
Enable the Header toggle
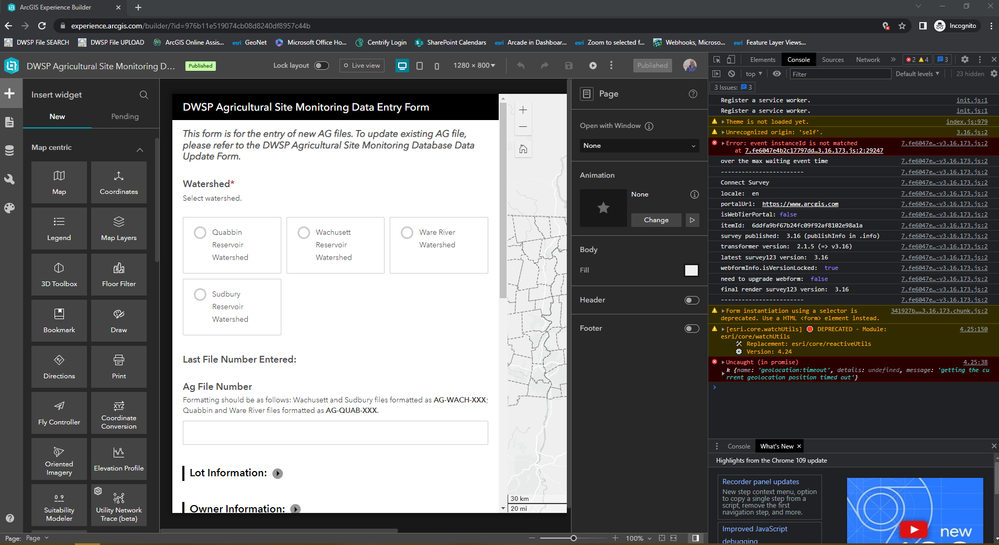tap(691, 300)
